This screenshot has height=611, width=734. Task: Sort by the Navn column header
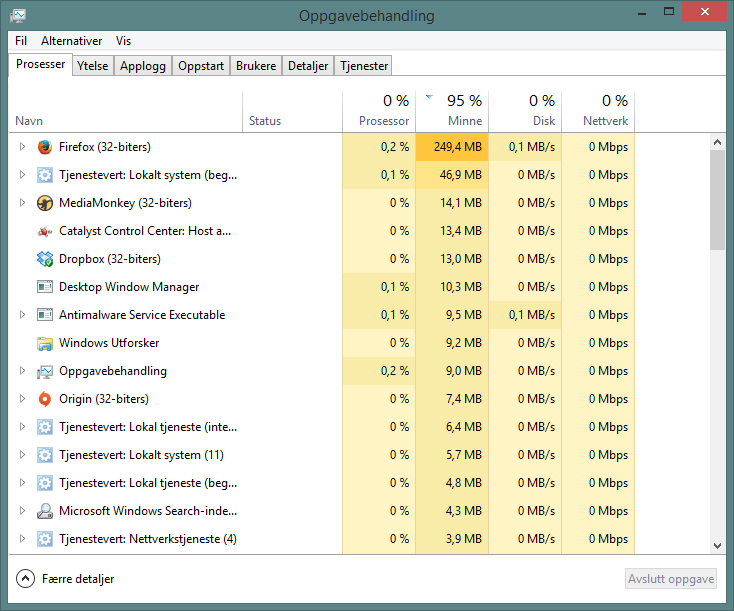tap(125, 112)
